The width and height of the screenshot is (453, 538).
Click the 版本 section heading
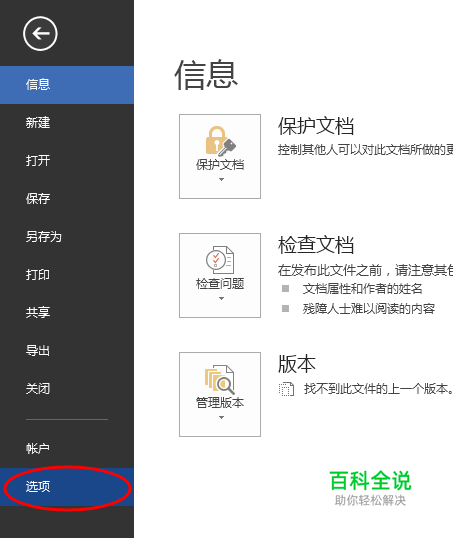pos(297,364)
